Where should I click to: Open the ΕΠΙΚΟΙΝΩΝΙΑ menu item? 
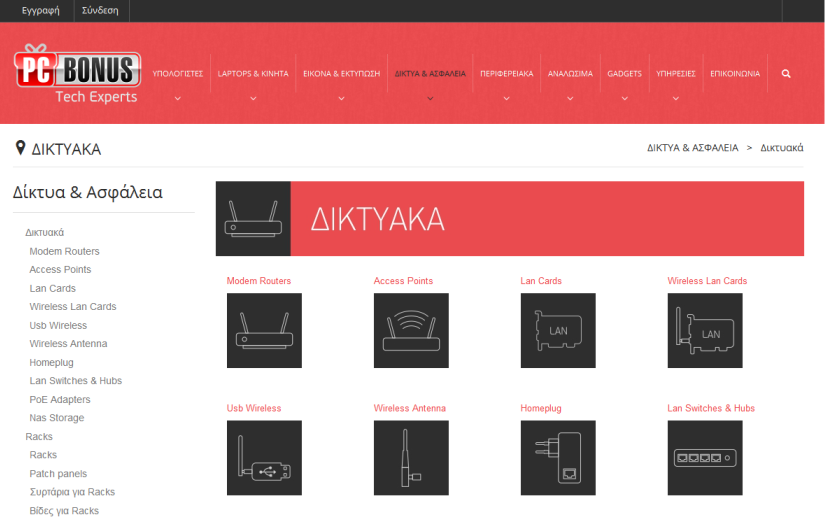point(735,74)
